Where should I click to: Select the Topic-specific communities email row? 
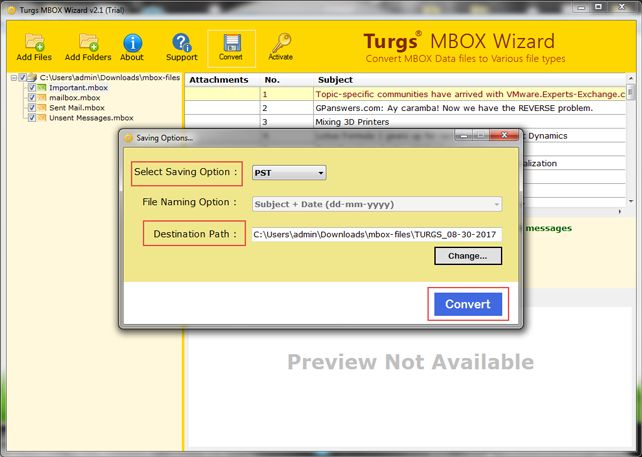pyautogui.click(x=405, y=94)
